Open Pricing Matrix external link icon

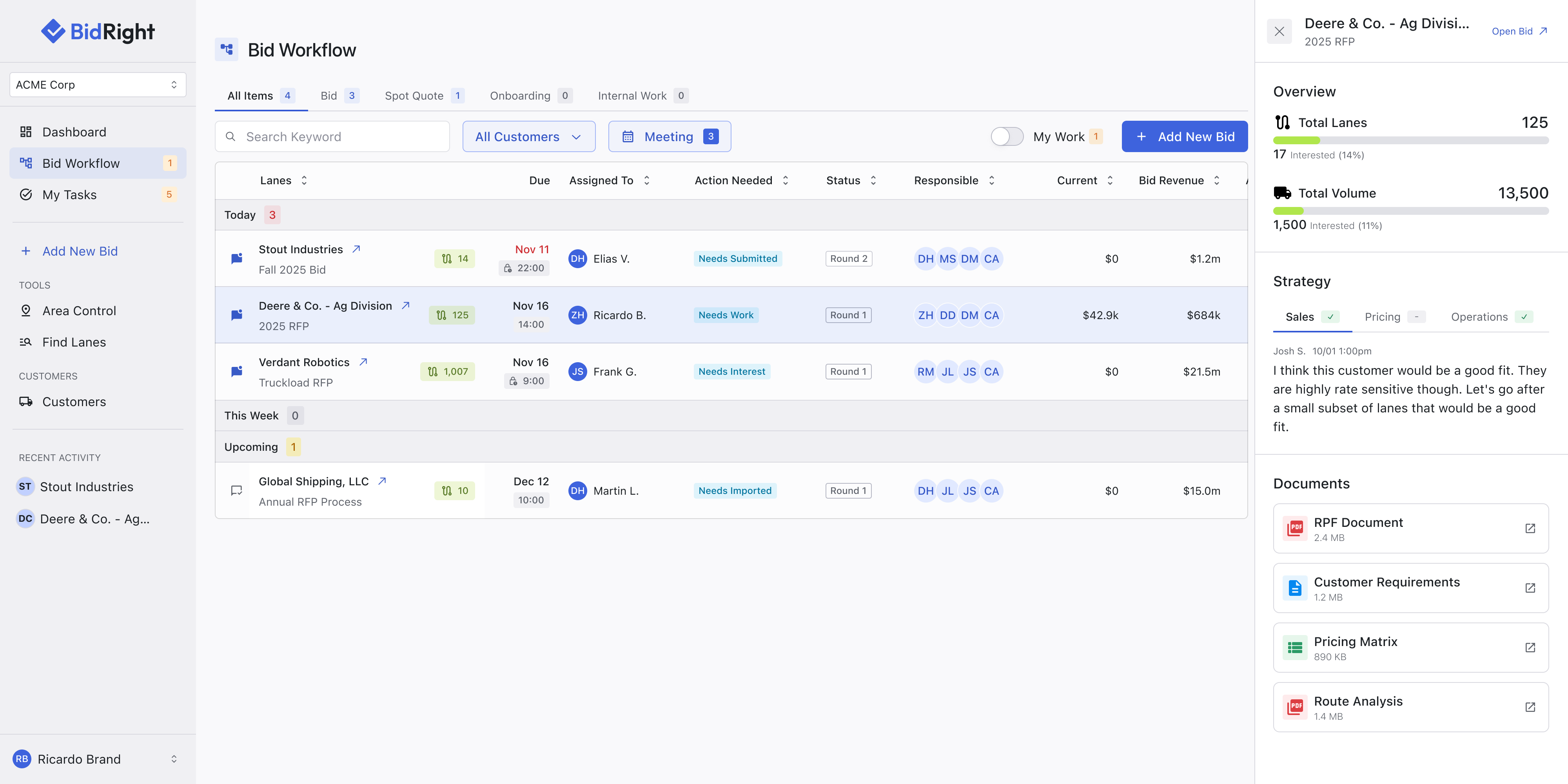pyautogui.click(x=1530, y=648)
